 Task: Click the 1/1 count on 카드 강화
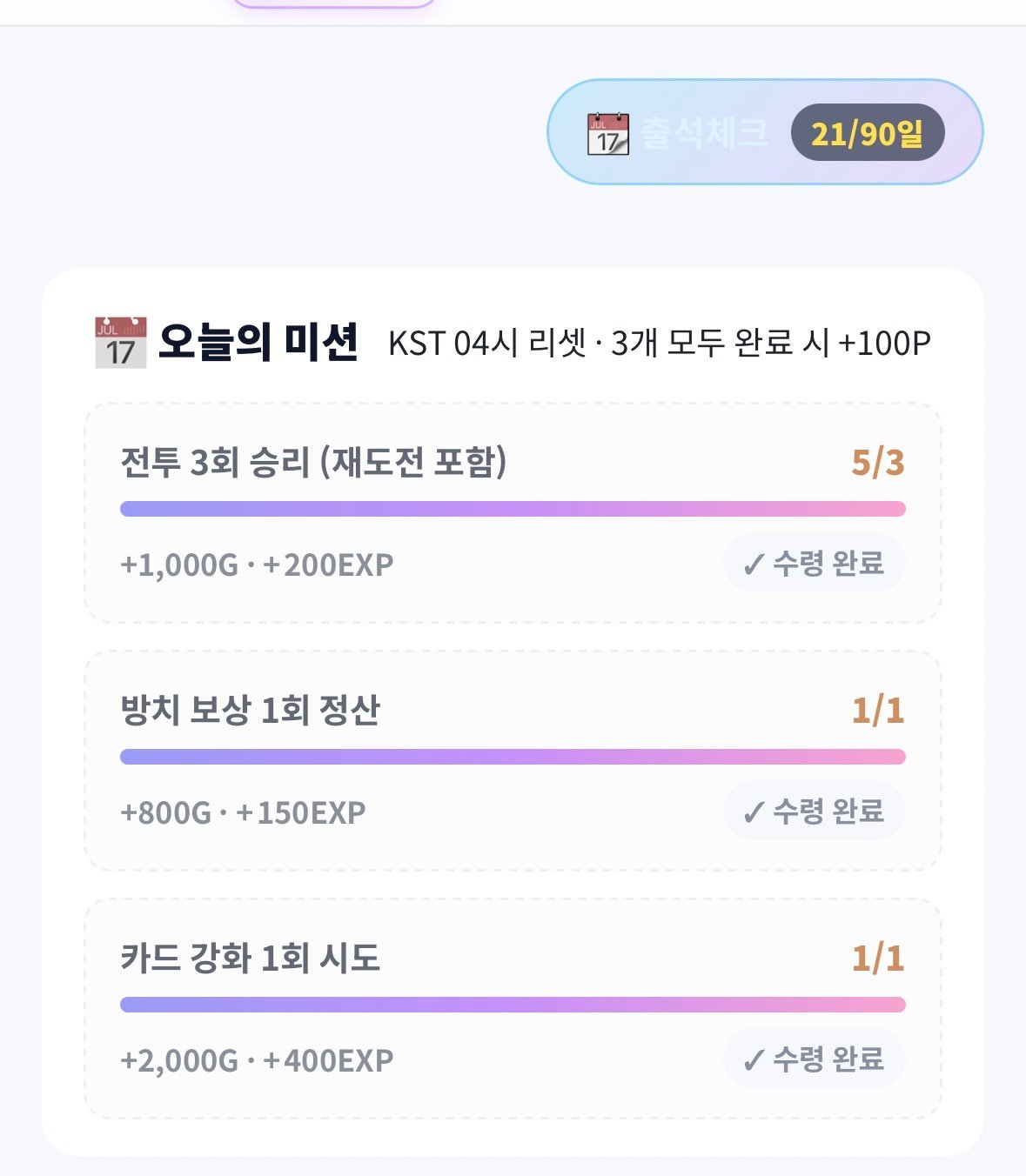click(878, 959)
